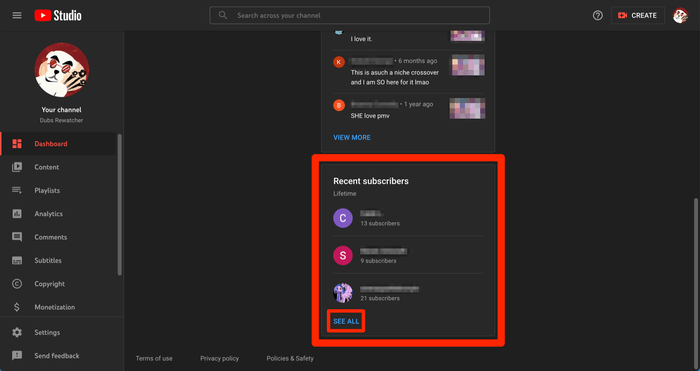Click the Playlists list icon
Viewport: 700px width, 371px height.
pyautogui.click(x=17, y=190)
